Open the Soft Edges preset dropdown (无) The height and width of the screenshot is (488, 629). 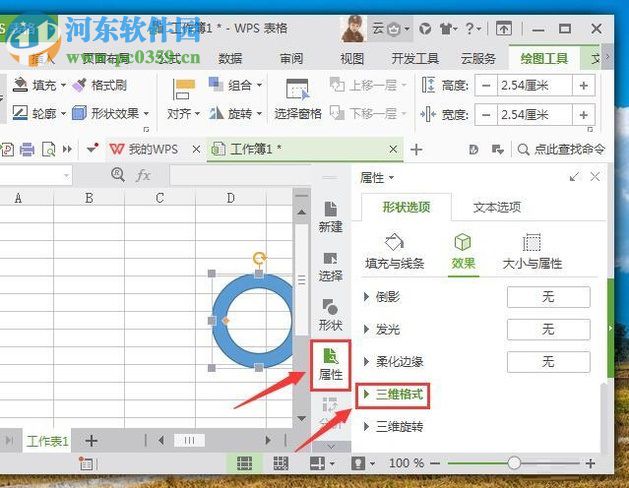point(548,362)
